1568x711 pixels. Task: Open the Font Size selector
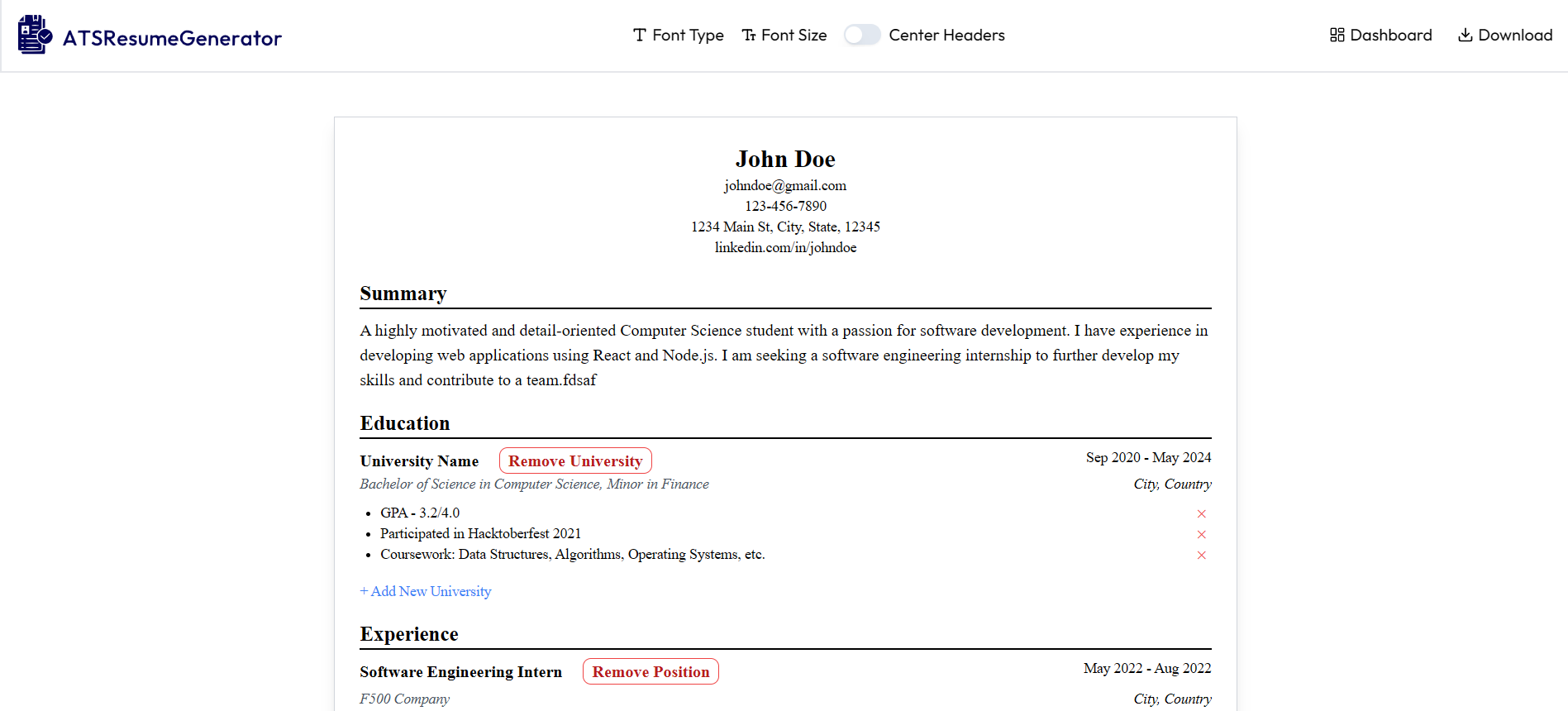tap(784, 35)
